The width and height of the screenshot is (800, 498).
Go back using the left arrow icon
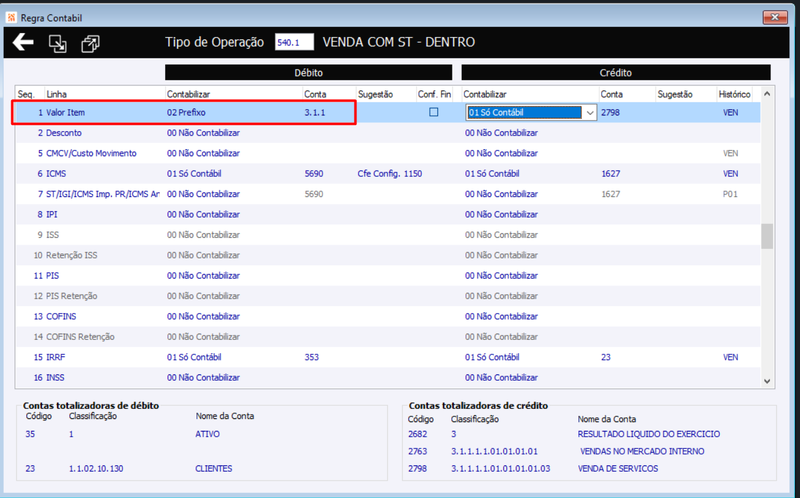coord(23,42)
